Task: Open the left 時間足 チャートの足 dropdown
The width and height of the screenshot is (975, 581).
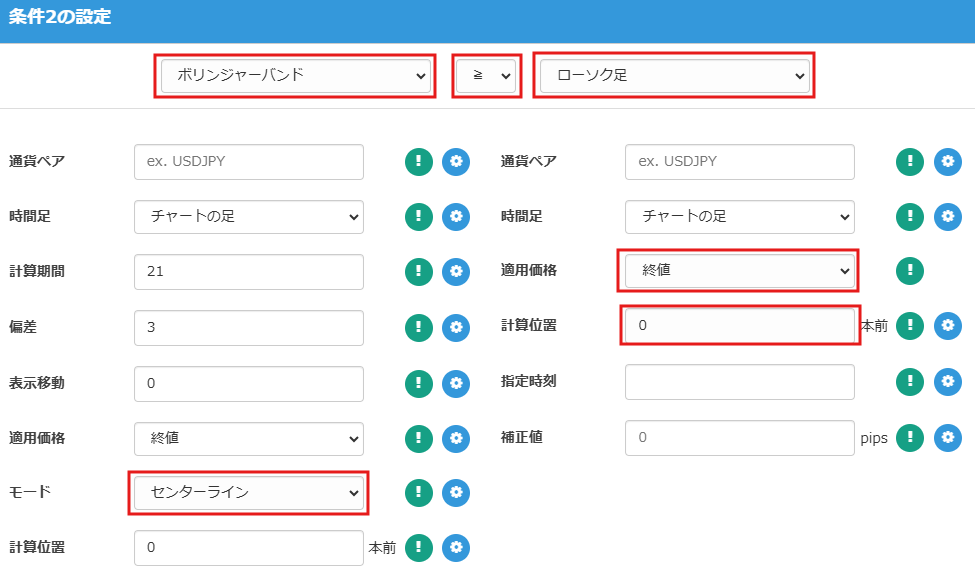Action: tap(249, 216)
